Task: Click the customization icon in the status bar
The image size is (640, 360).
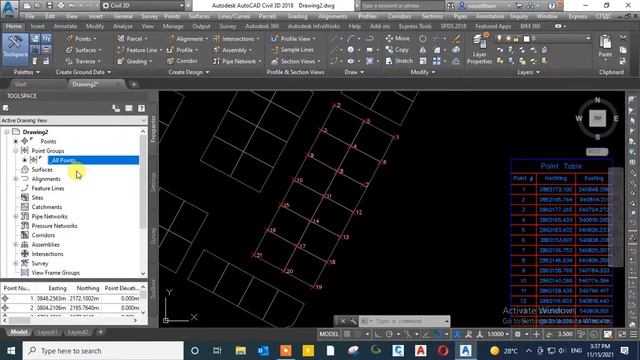Action: click(633, 334)
